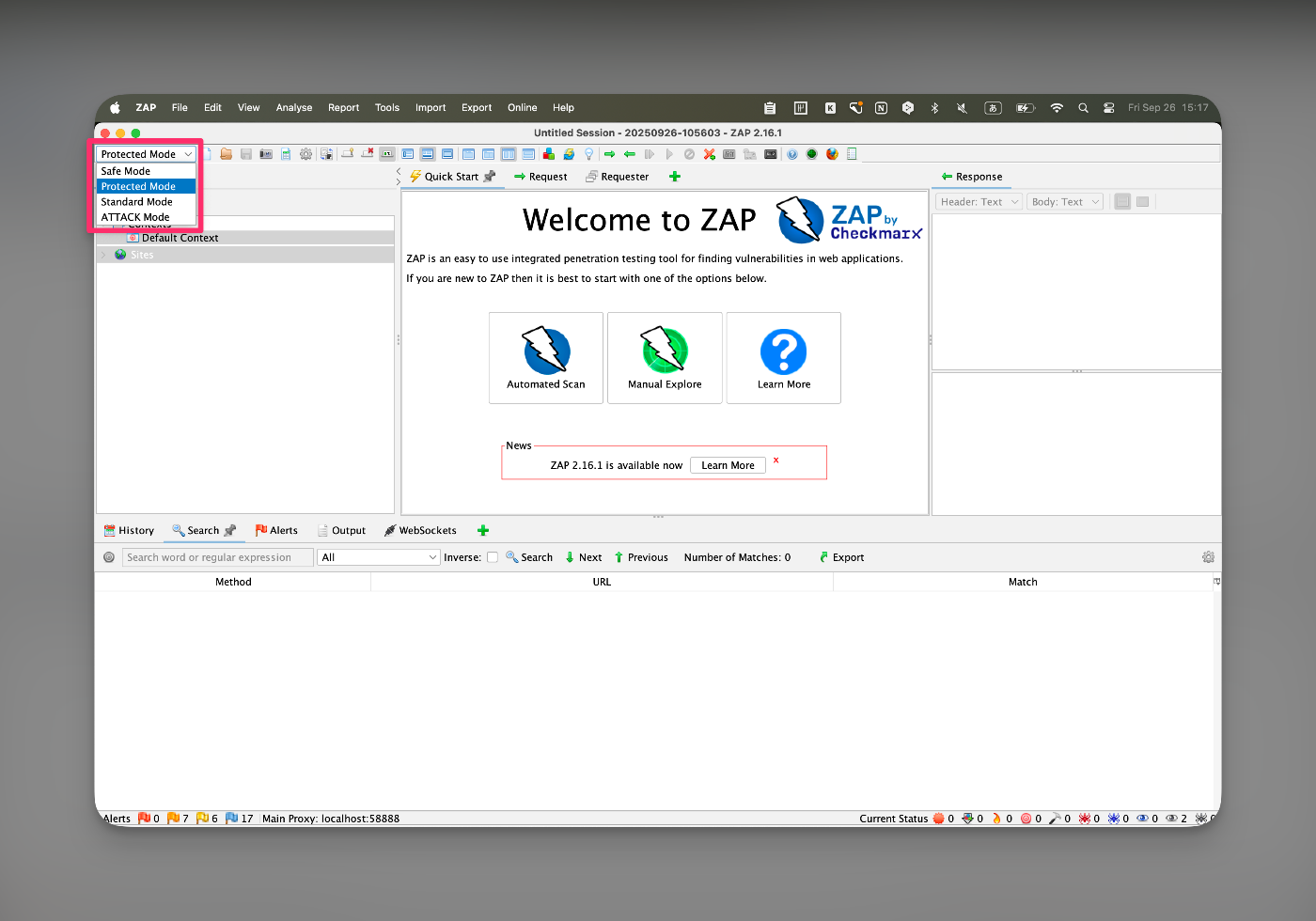Click the target icon beside search field

coord(109,557)
